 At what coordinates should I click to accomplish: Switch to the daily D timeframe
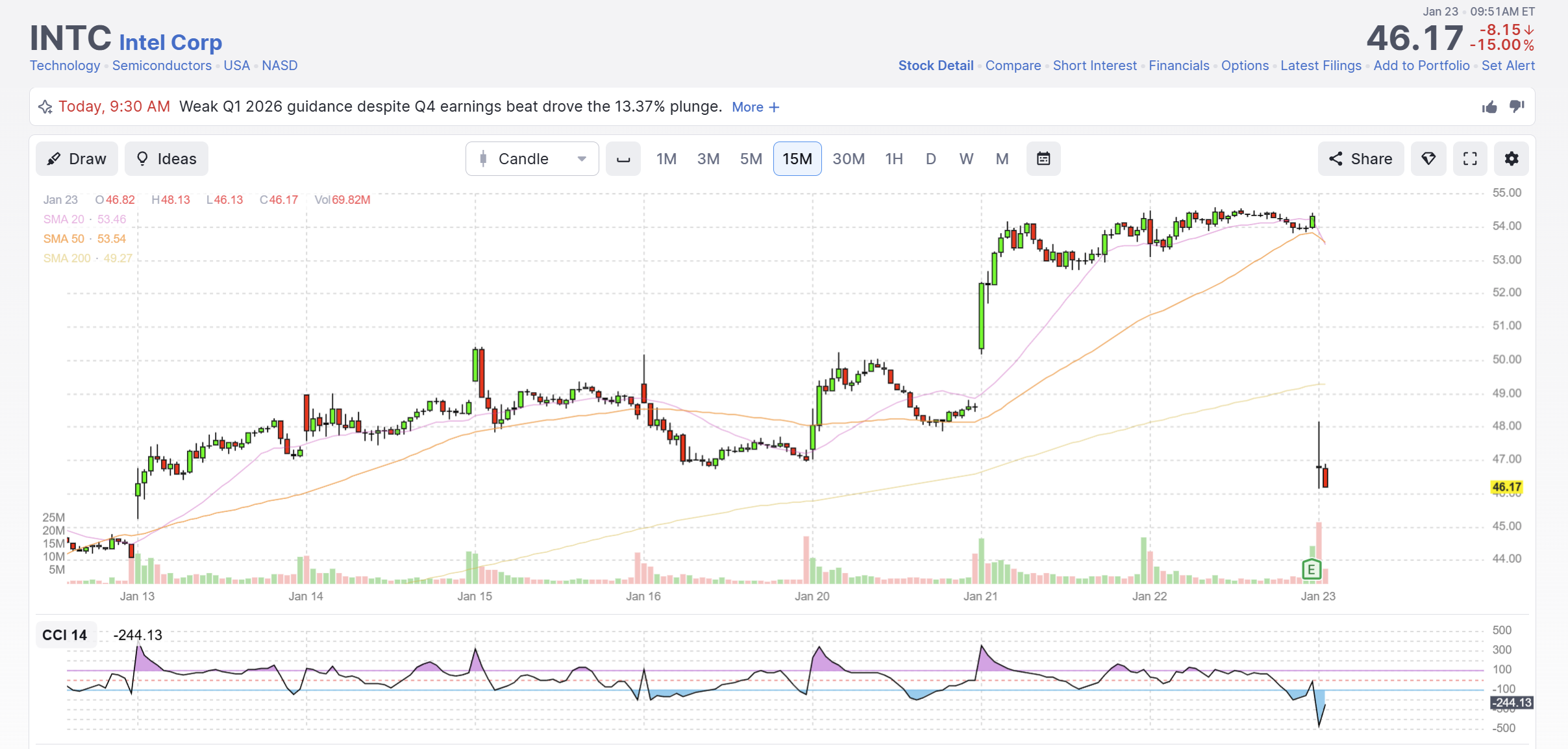click(x=931, y=159)
